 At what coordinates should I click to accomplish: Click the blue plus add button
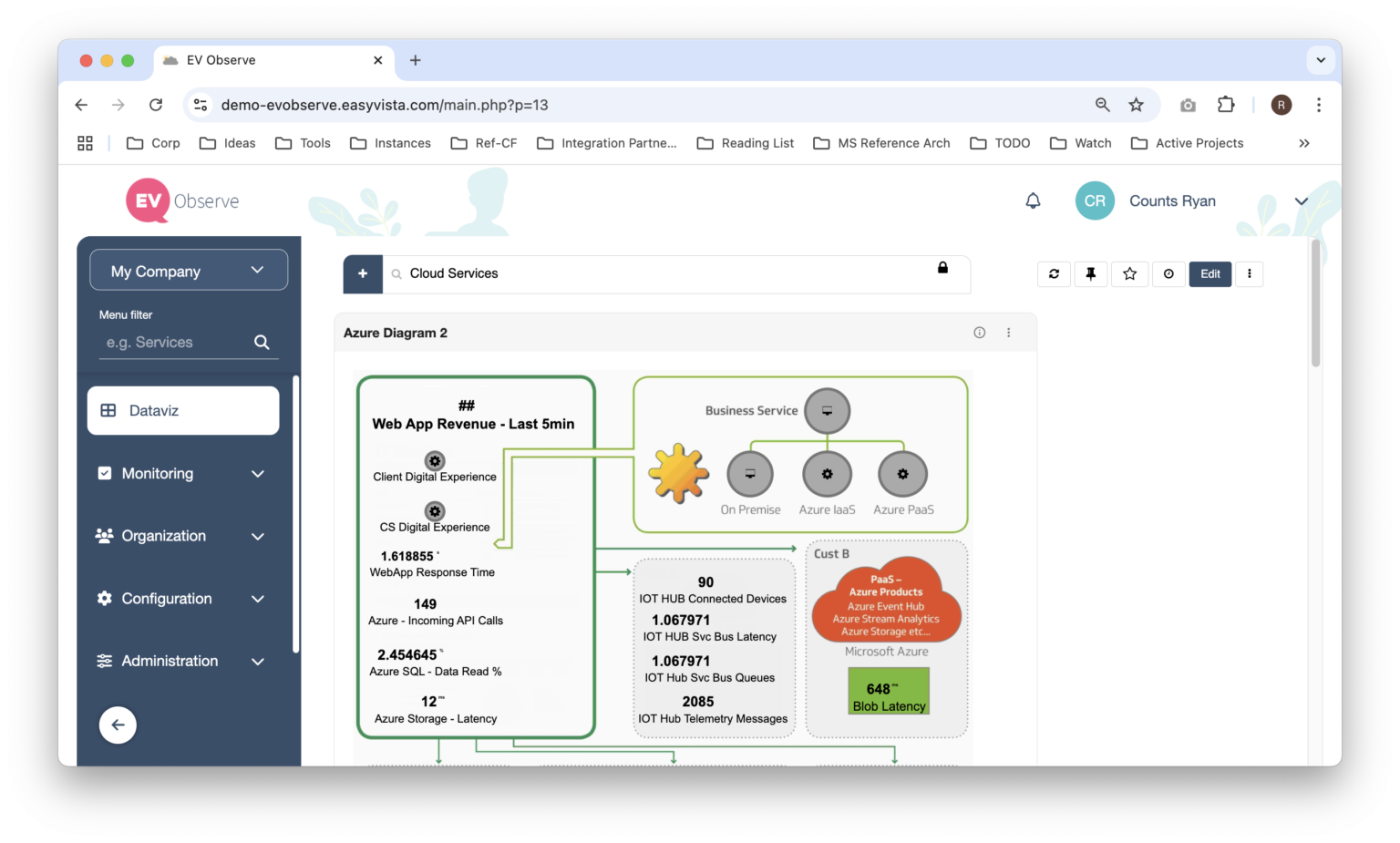[363, 273]
